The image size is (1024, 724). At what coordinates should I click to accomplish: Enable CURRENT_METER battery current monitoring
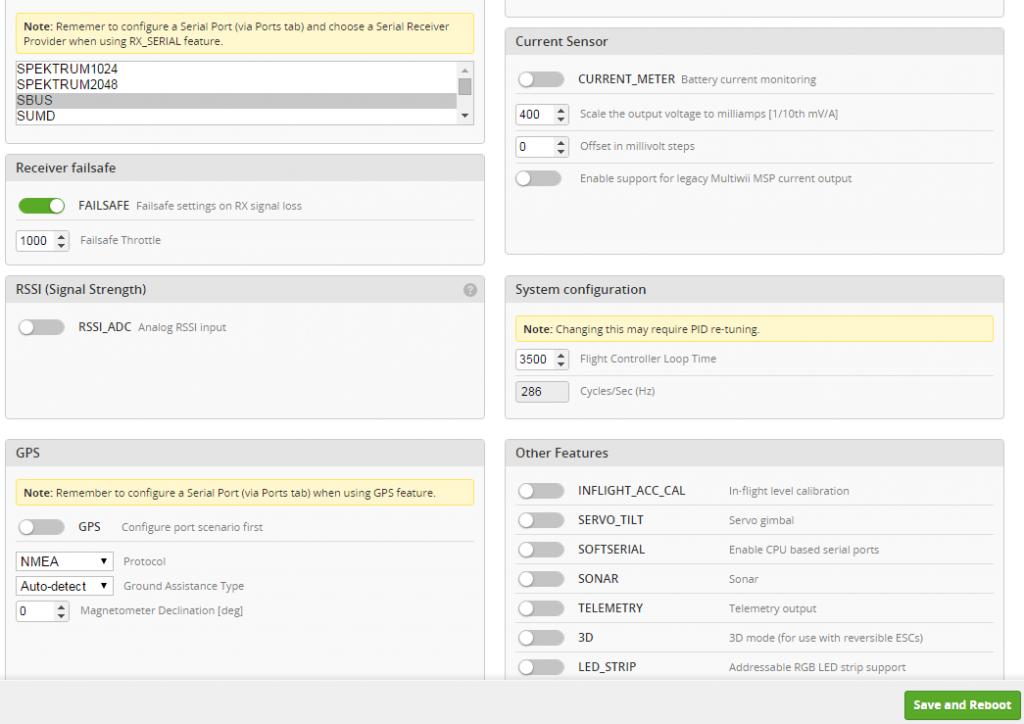pos(540,79)
